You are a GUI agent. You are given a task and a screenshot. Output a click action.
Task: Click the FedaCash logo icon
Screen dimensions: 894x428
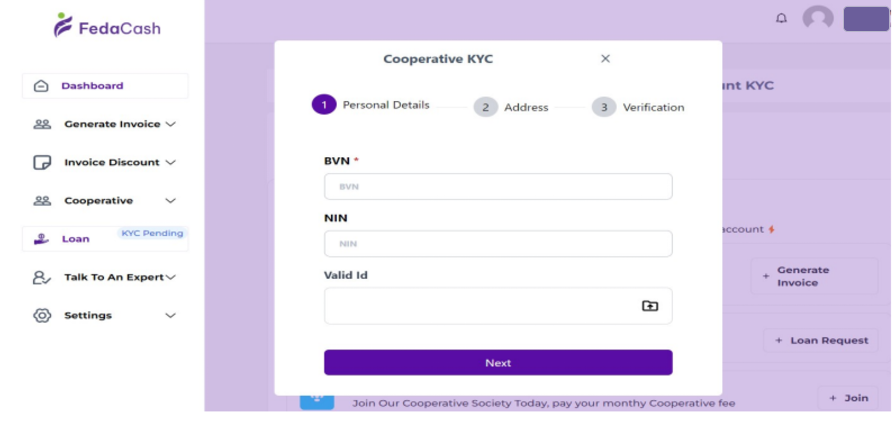pos(63,25)
